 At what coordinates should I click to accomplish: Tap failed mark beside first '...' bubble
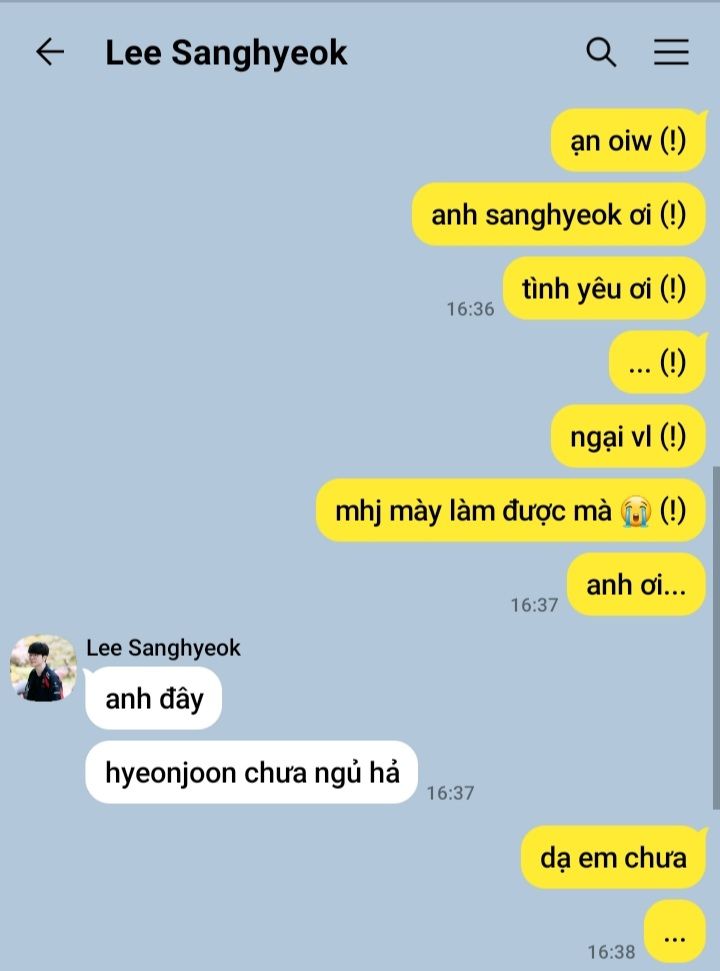pyautogui.click(x=673, y=362)
